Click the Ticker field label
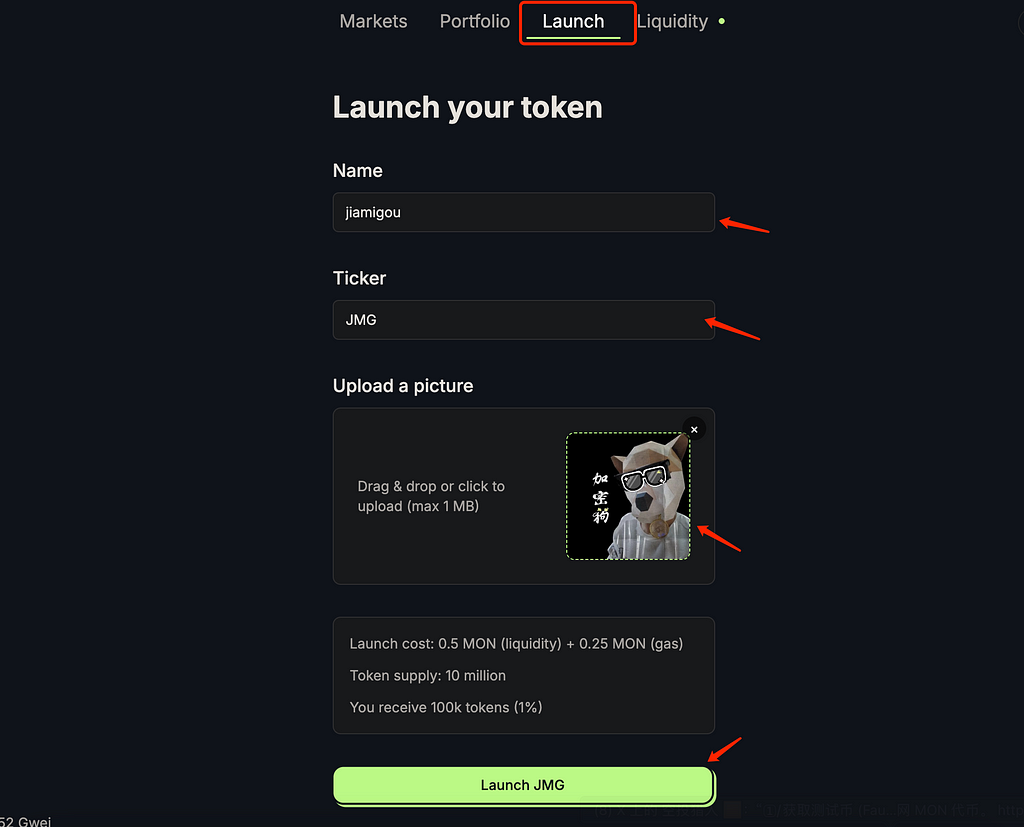The image size is (1024, 827). point(359,278)
